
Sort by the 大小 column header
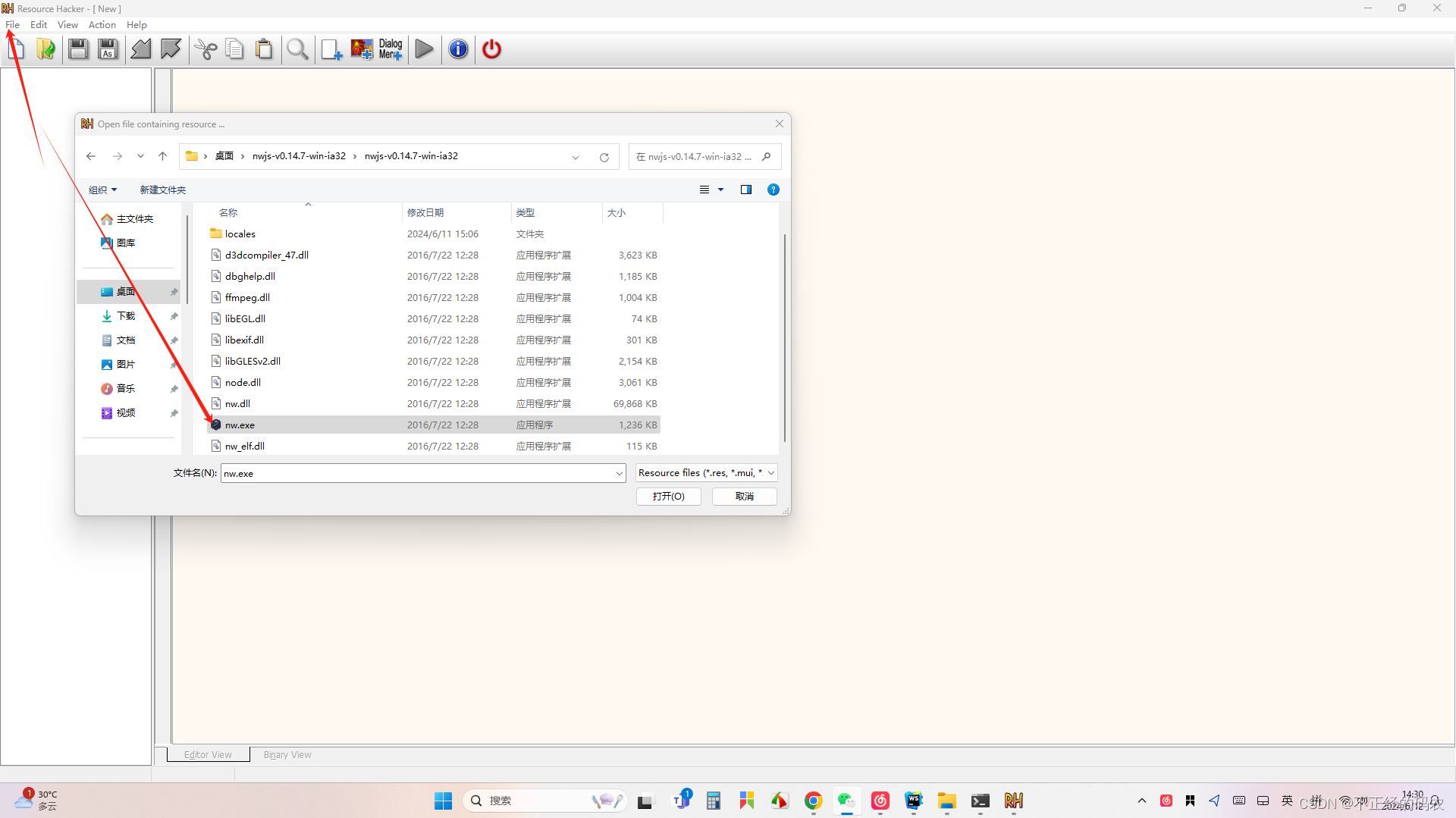(632, 213)
